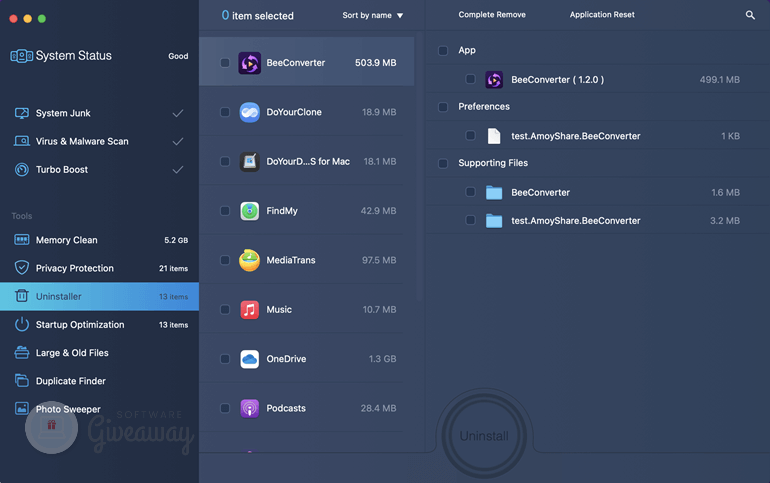Click the Podcasts app icon

click(249, 408)
